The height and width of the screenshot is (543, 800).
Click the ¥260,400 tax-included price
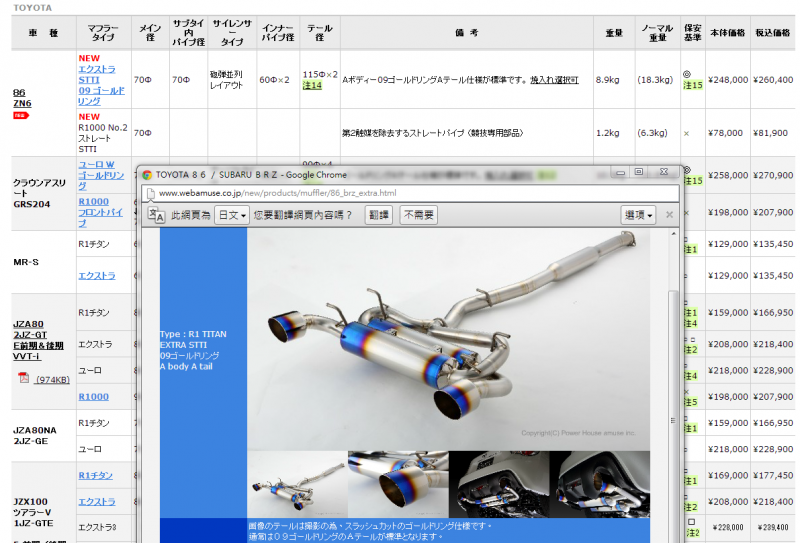(x=773, y=80)
